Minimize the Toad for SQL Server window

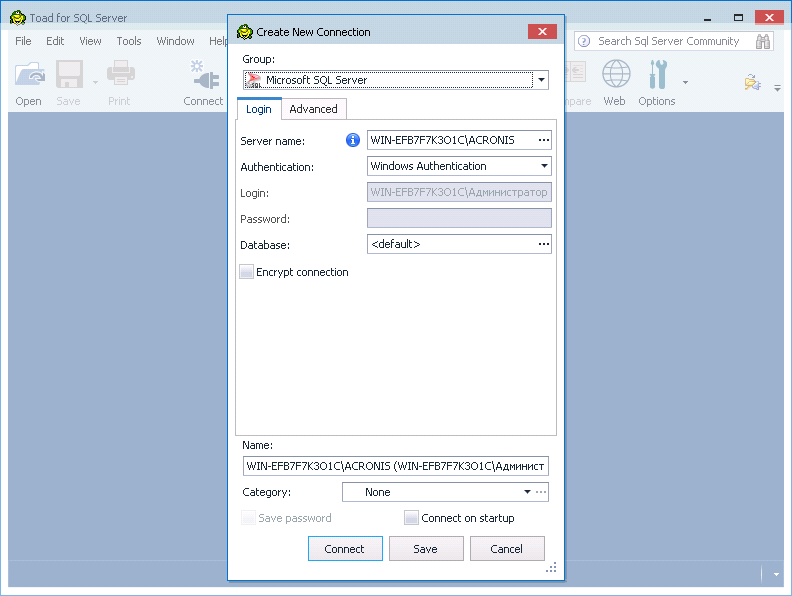[x=708, y=18]
